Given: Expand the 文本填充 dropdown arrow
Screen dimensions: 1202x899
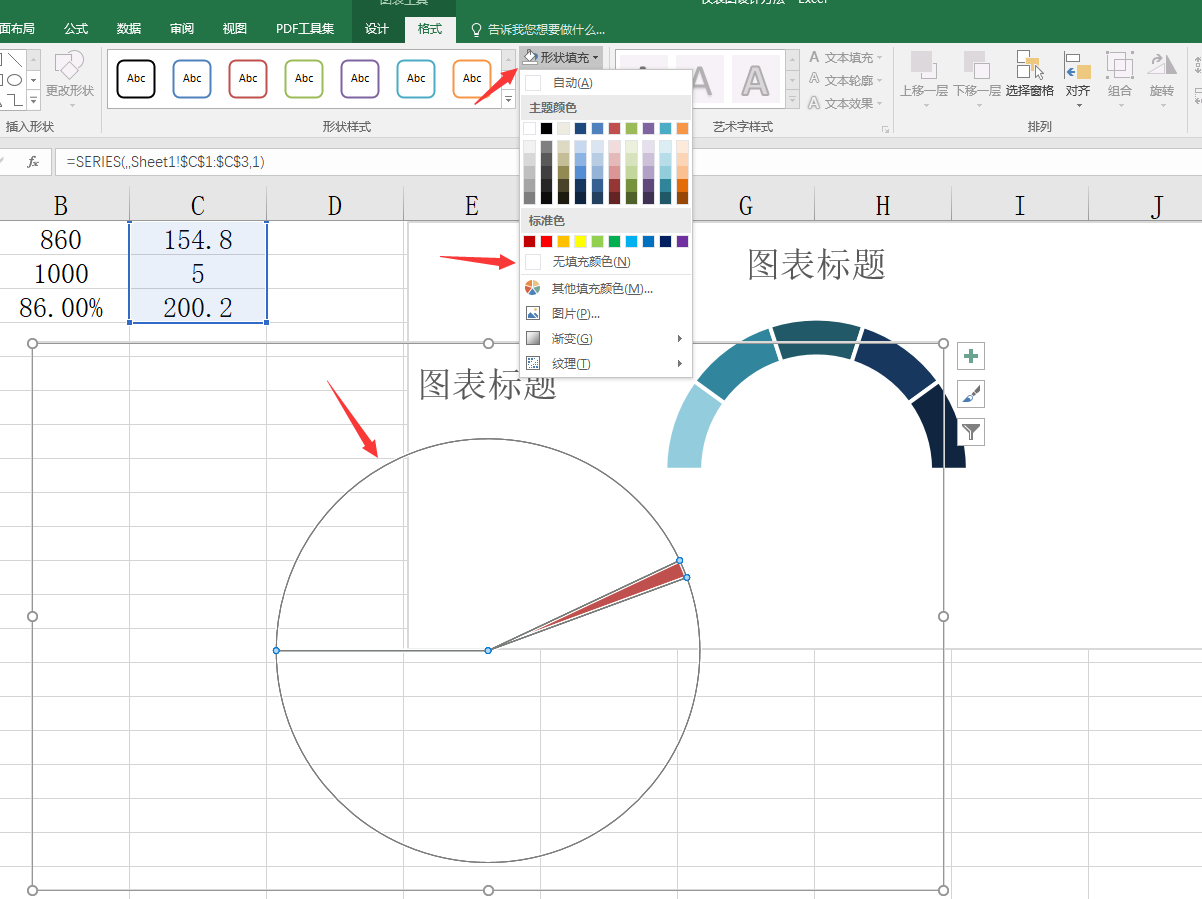Looking at the screenshot, I should click(x=880, y=58).
